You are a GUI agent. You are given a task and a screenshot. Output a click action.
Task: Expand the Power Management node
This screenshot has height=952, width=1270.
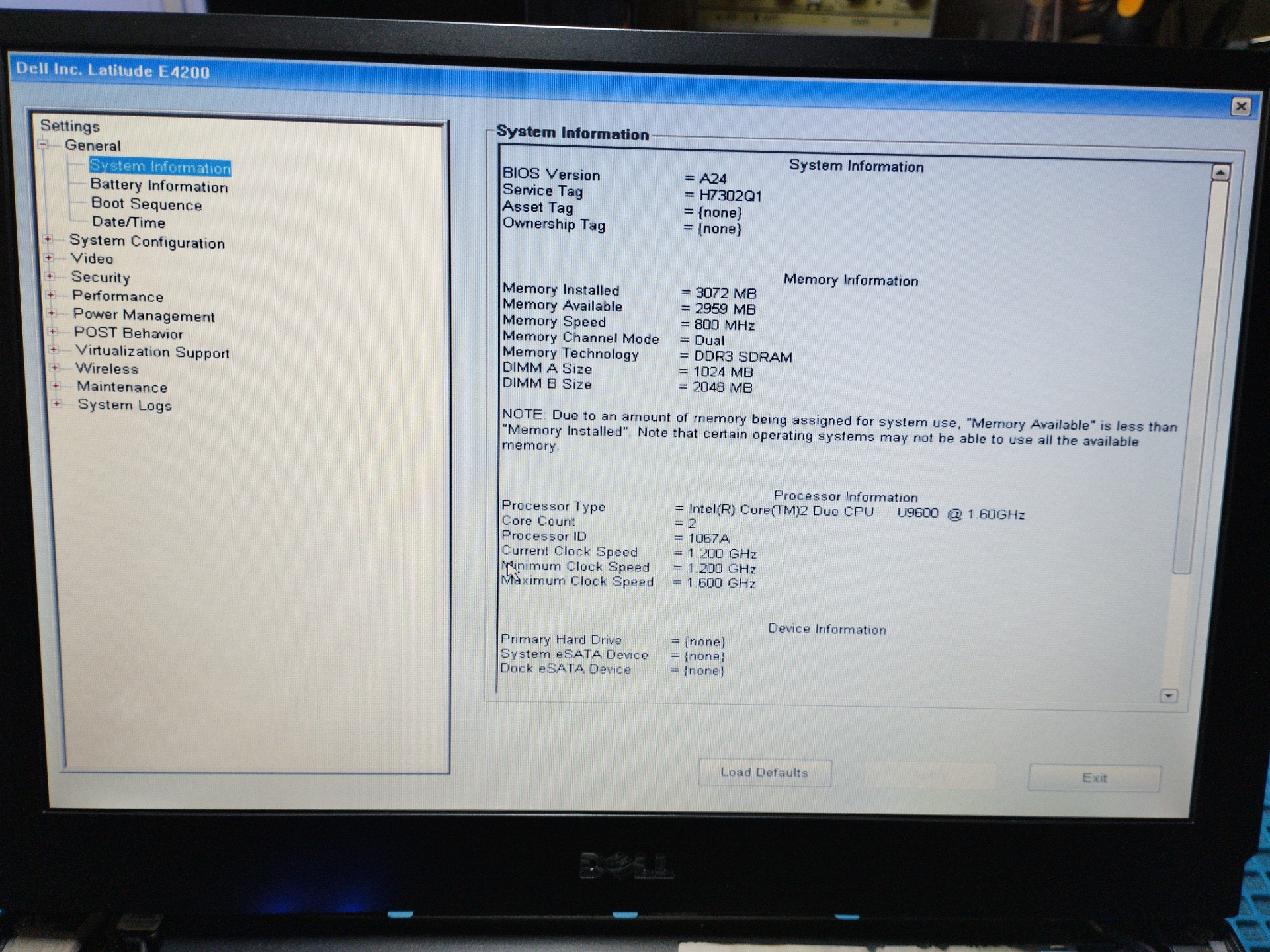(x=52, y=313)
